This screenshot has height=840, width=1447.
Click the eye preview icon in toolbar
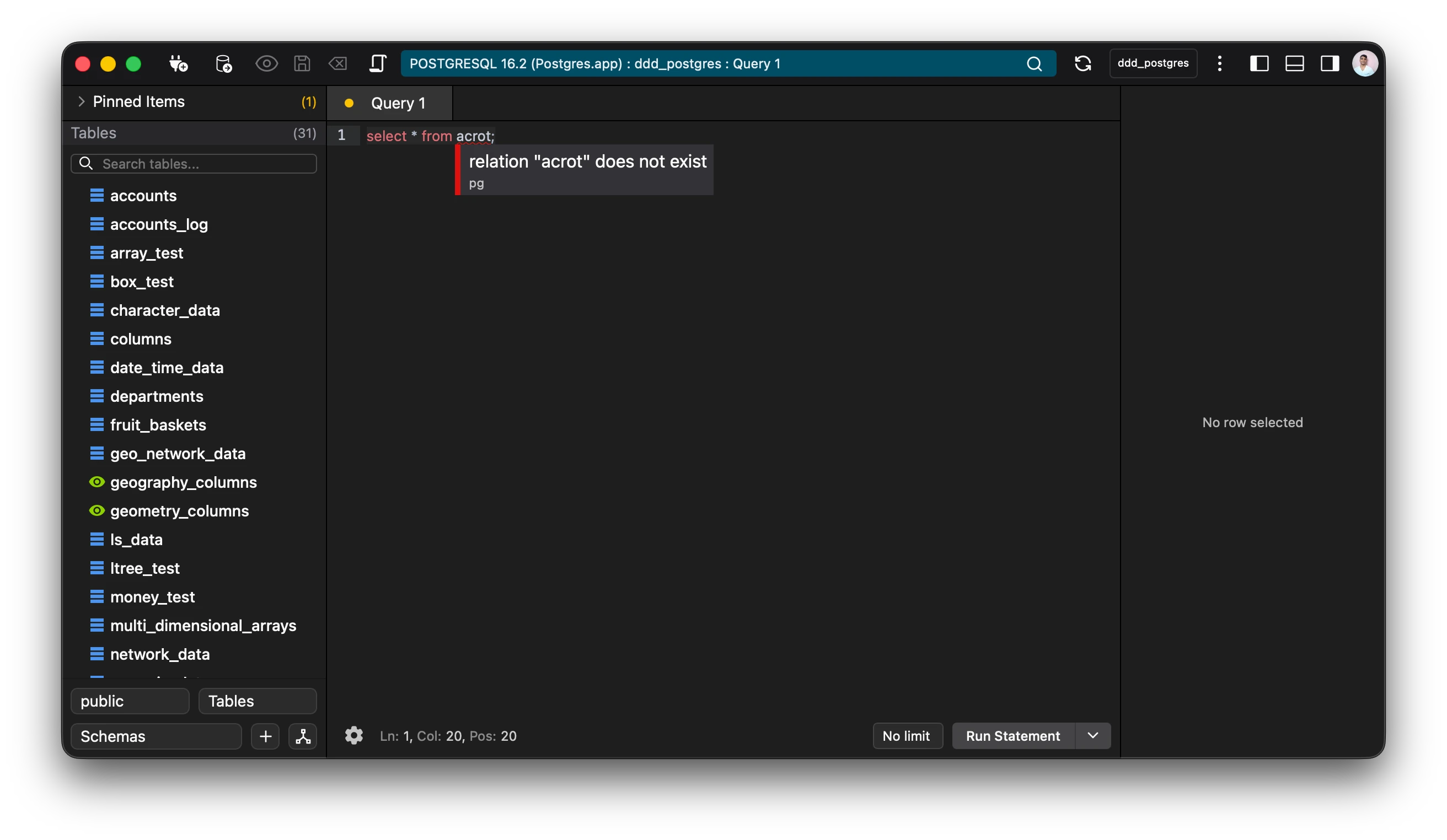click(266, 64)
